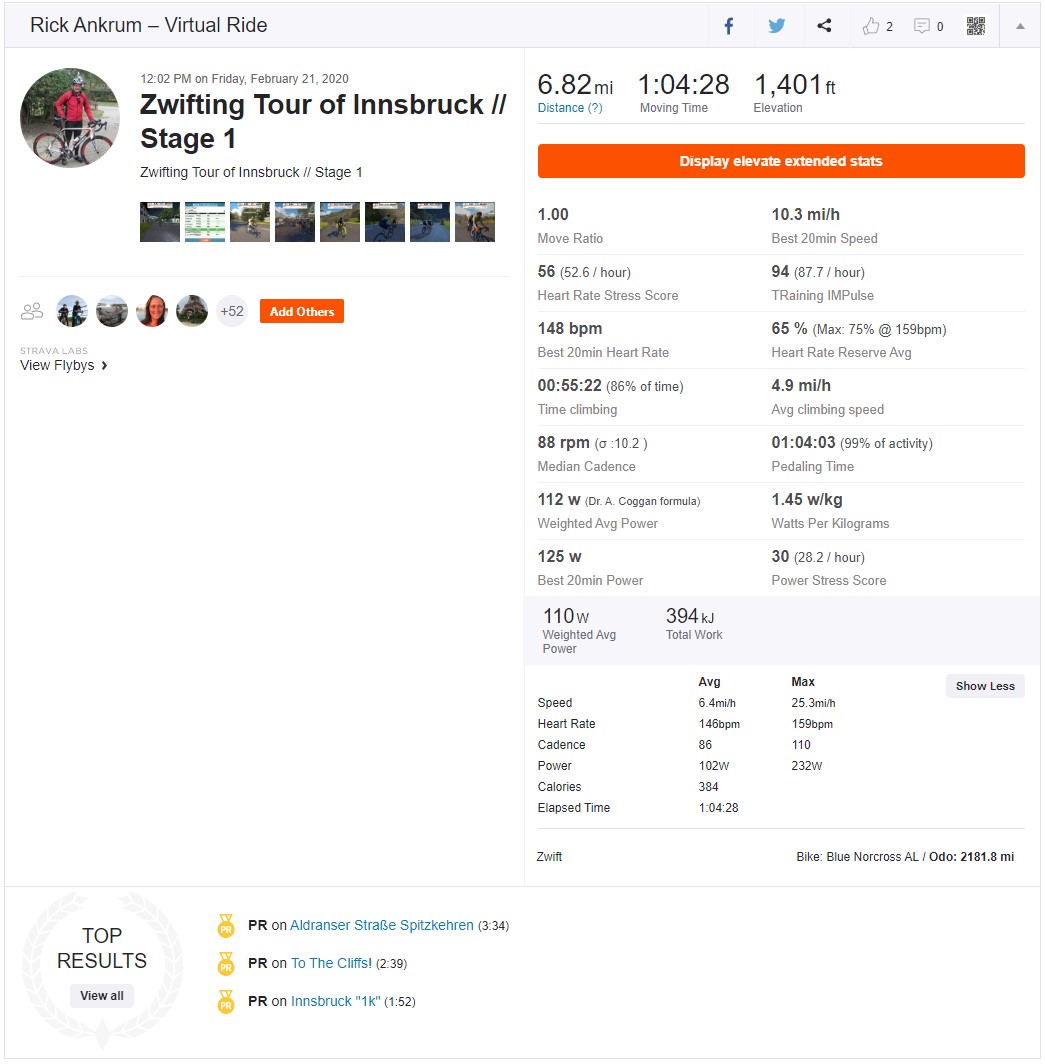
Task: Give kudos with the thumbs-up icon
Action: [870, 26]
